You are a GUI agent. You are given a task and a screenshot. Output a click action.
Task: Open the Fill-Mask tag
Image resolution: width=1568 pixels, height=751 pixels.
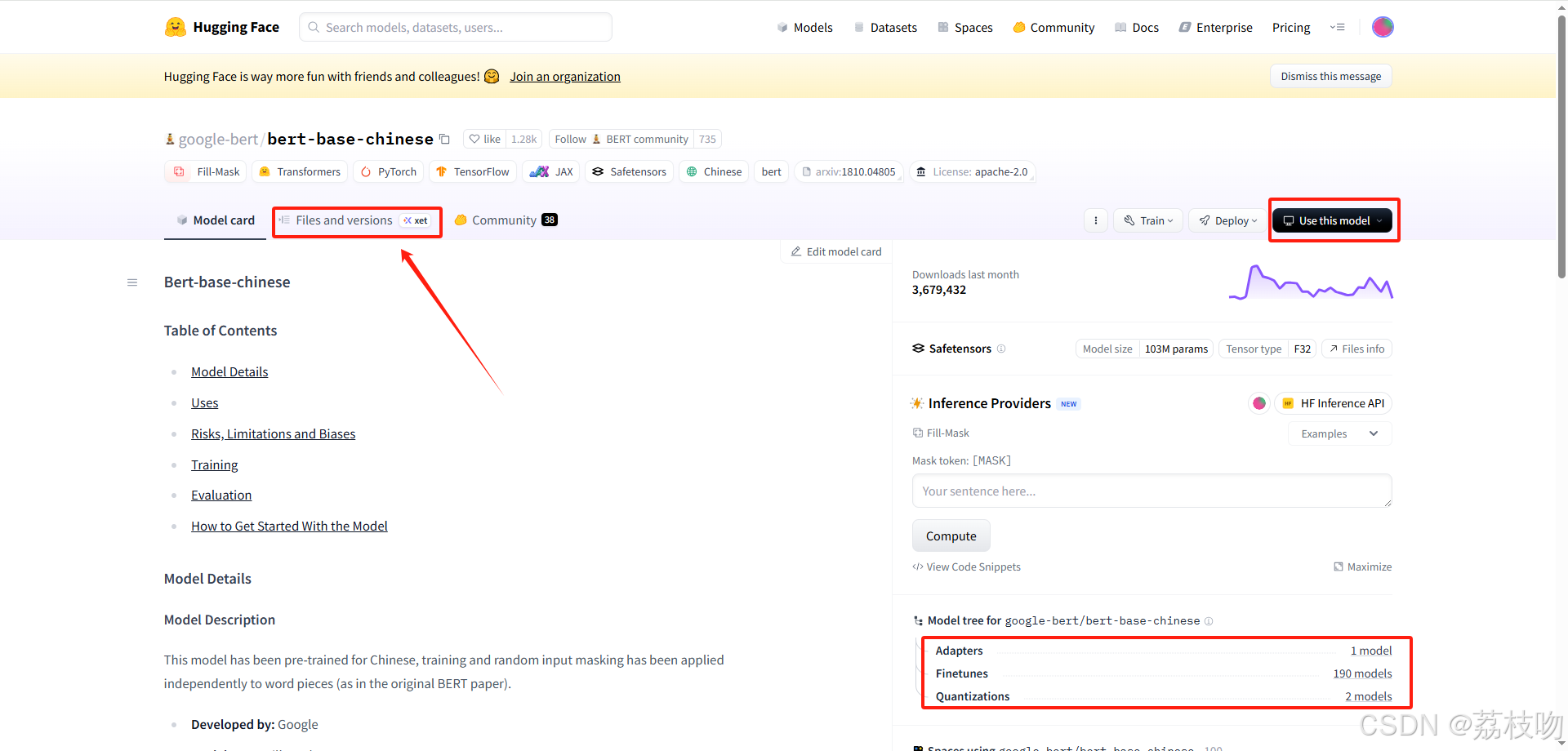206,171
